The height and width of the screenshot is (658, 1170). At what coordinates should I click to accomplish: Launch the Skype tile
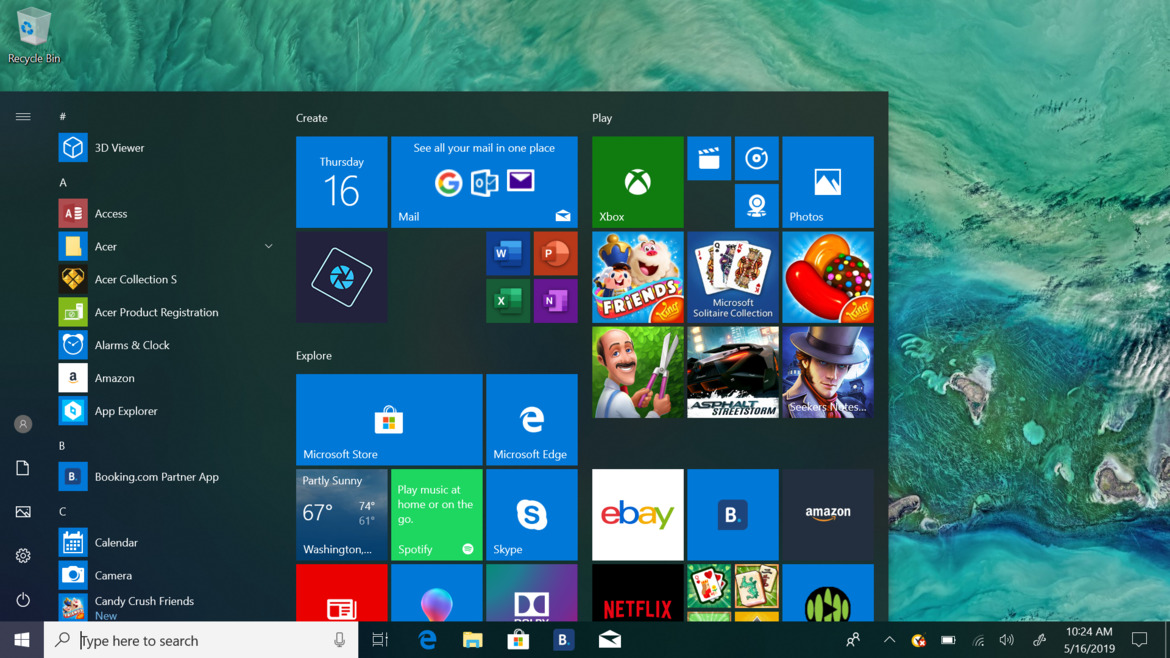[x=531, y=515]
